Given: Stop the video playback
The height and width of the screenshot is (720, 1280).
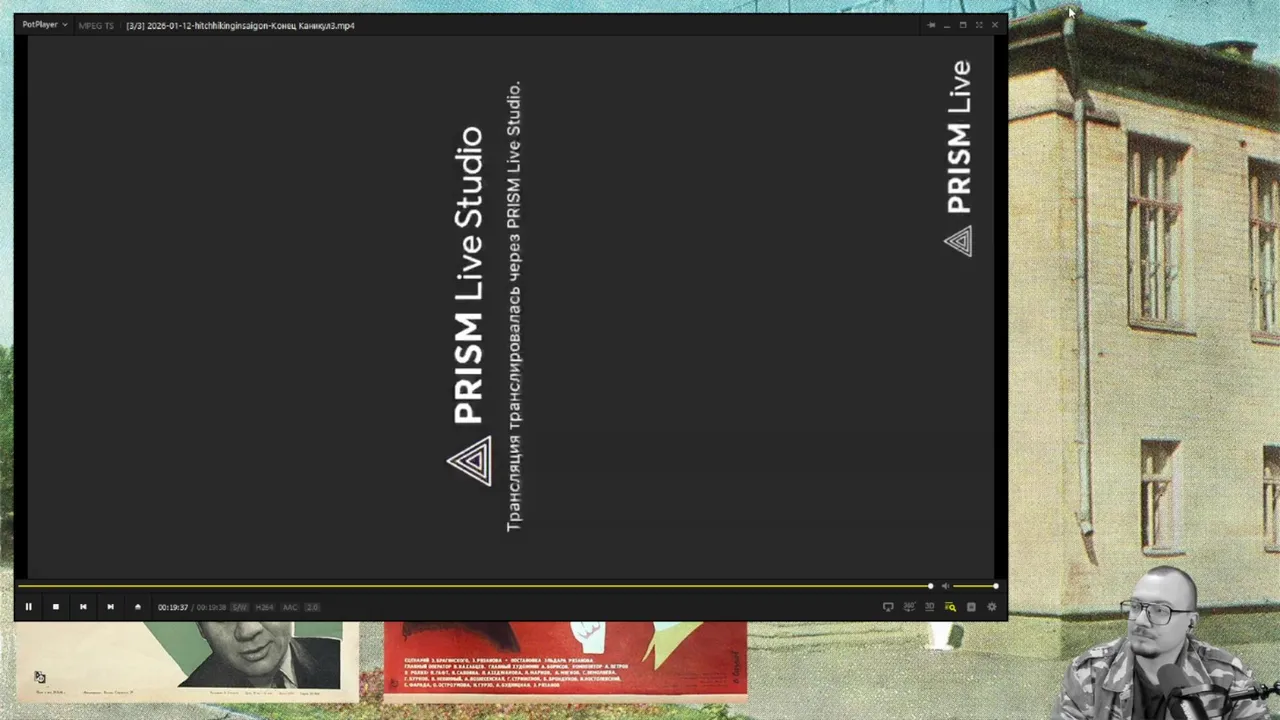Looking at the screenshot, I should click(56, 607).
